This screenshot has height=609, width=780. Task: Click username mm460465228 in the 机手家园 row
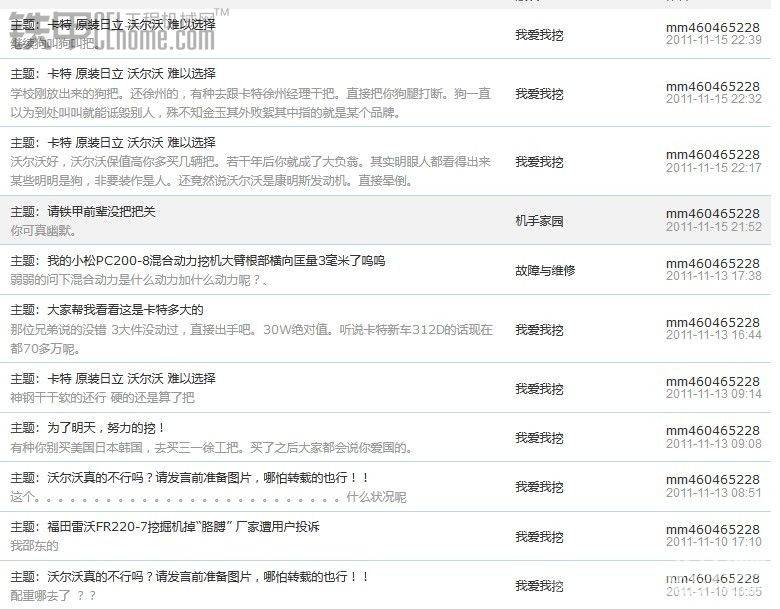click(713, 213)
